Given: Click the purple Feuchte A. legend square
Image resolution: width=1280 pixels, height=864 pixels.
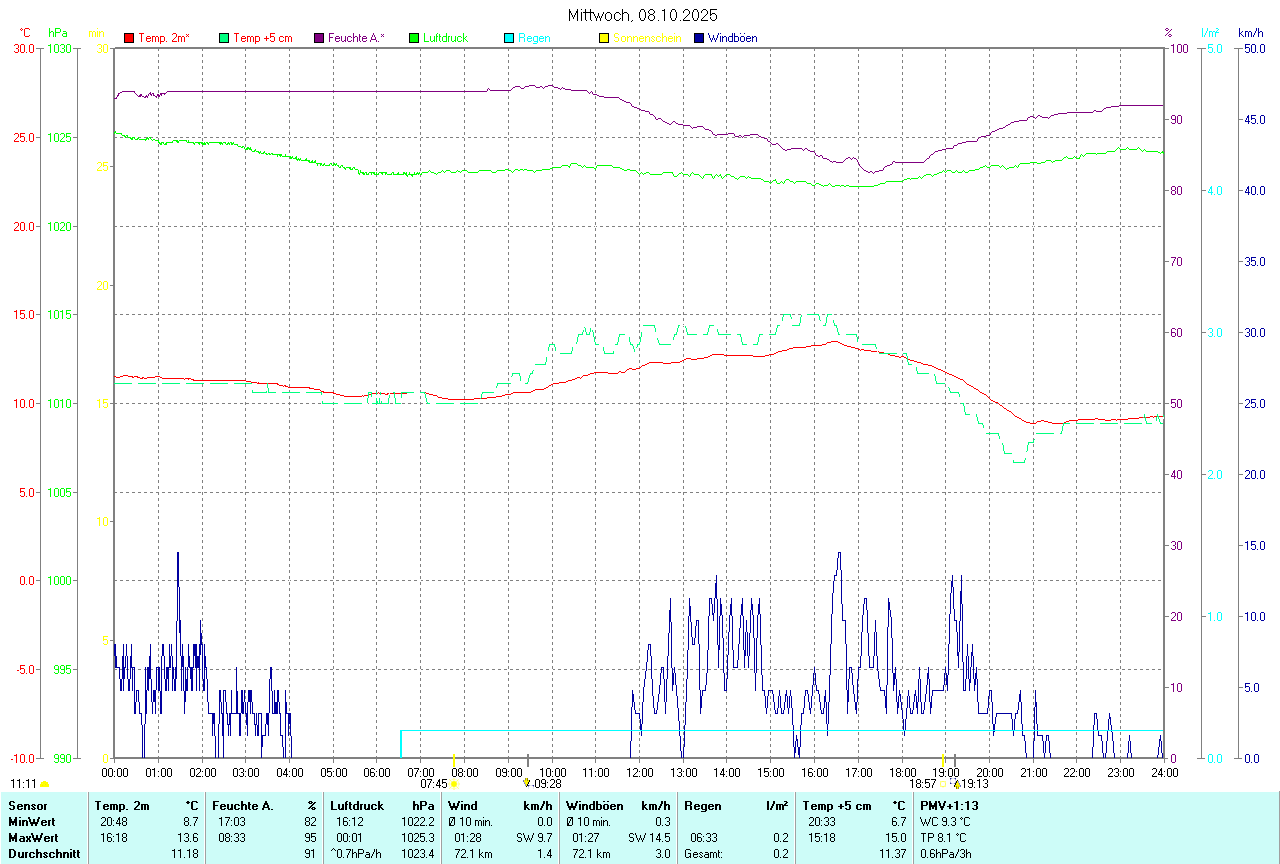Looking at the screenshot, I should [319, 38].
